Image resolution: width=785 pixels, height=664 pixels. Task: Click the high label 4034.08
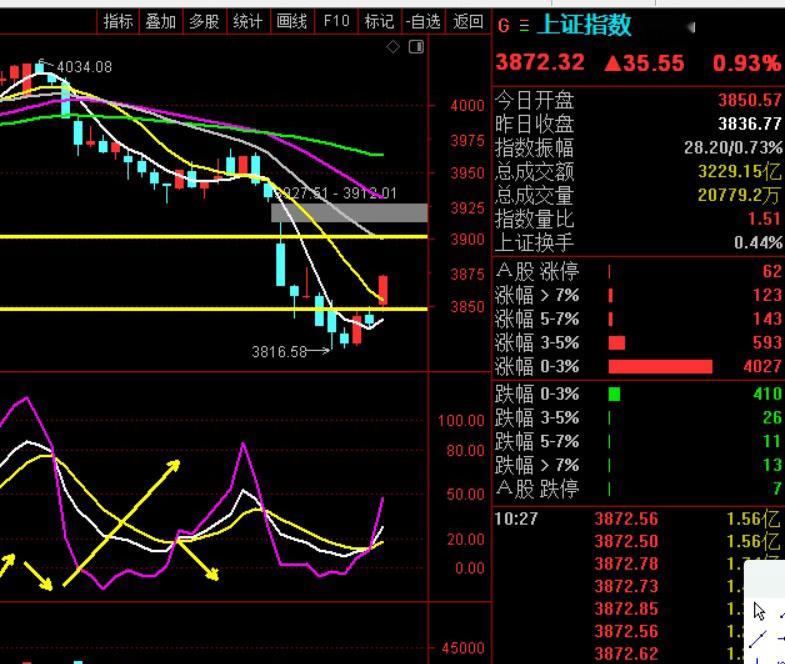85,67
